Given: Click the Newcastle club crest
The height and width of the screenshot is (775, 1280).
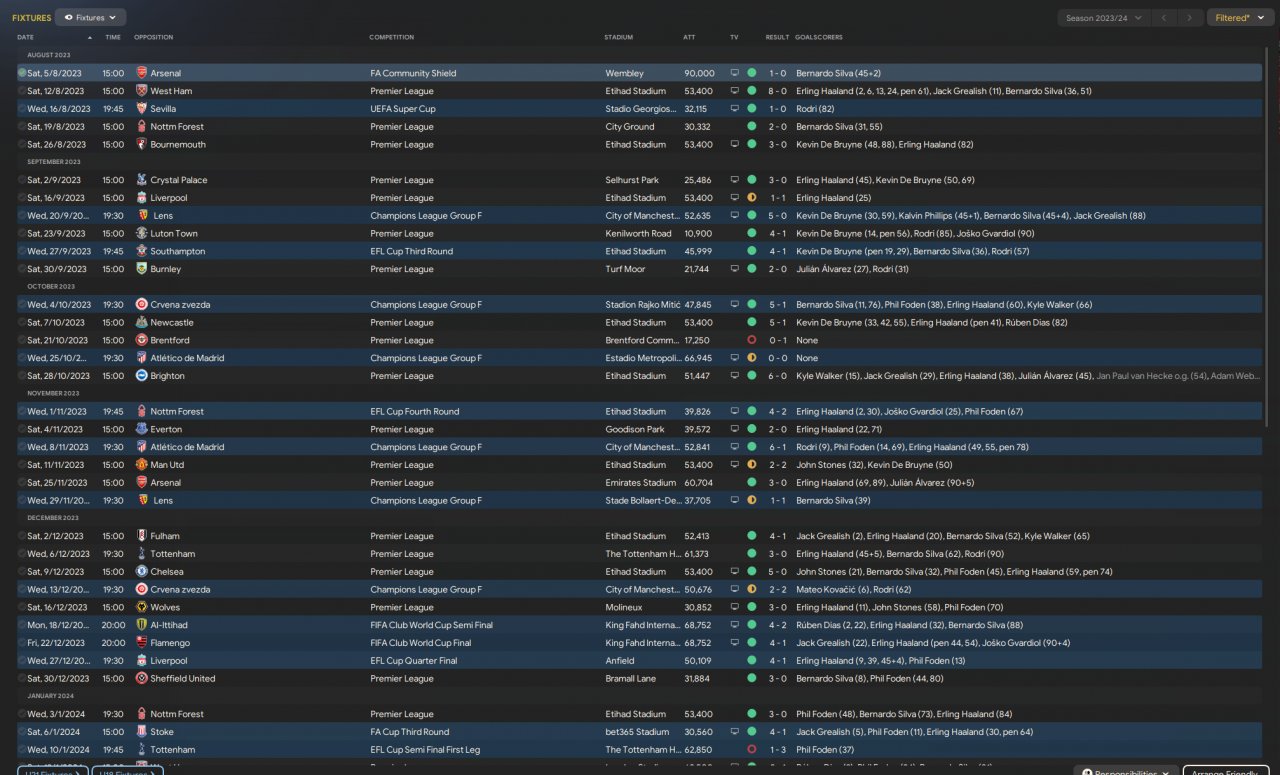Looking at the screenshot, I should (x=141, y=322).
